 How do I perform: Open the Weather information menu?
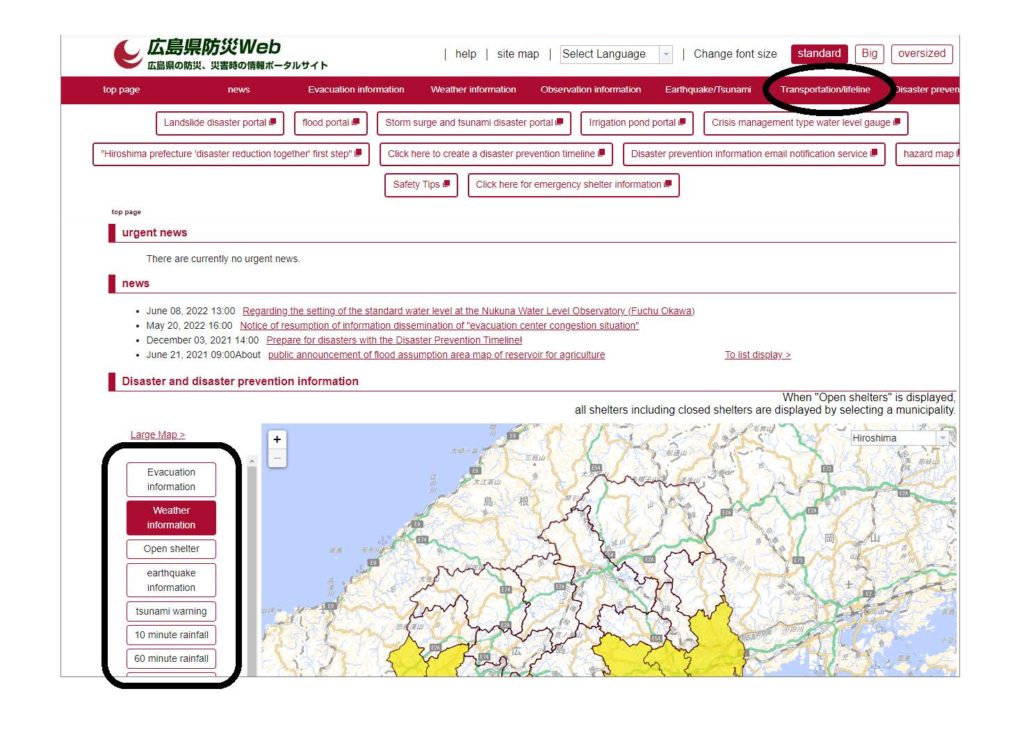pos(473,90)
